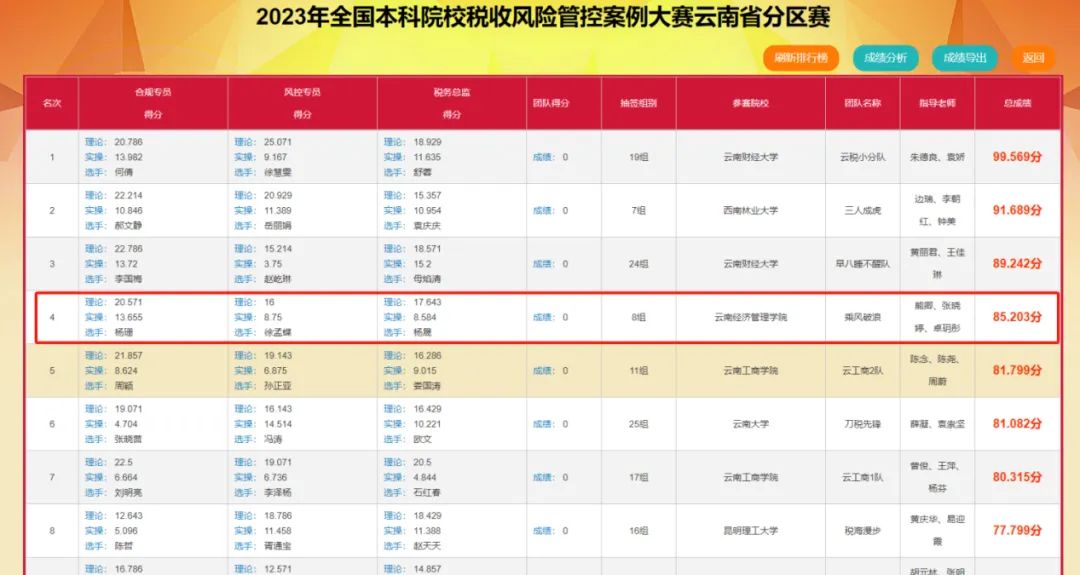The height and width of the screenshot is (575, 1080).
Task: Click the 团队得分 column header
Action: click(564, 103)
